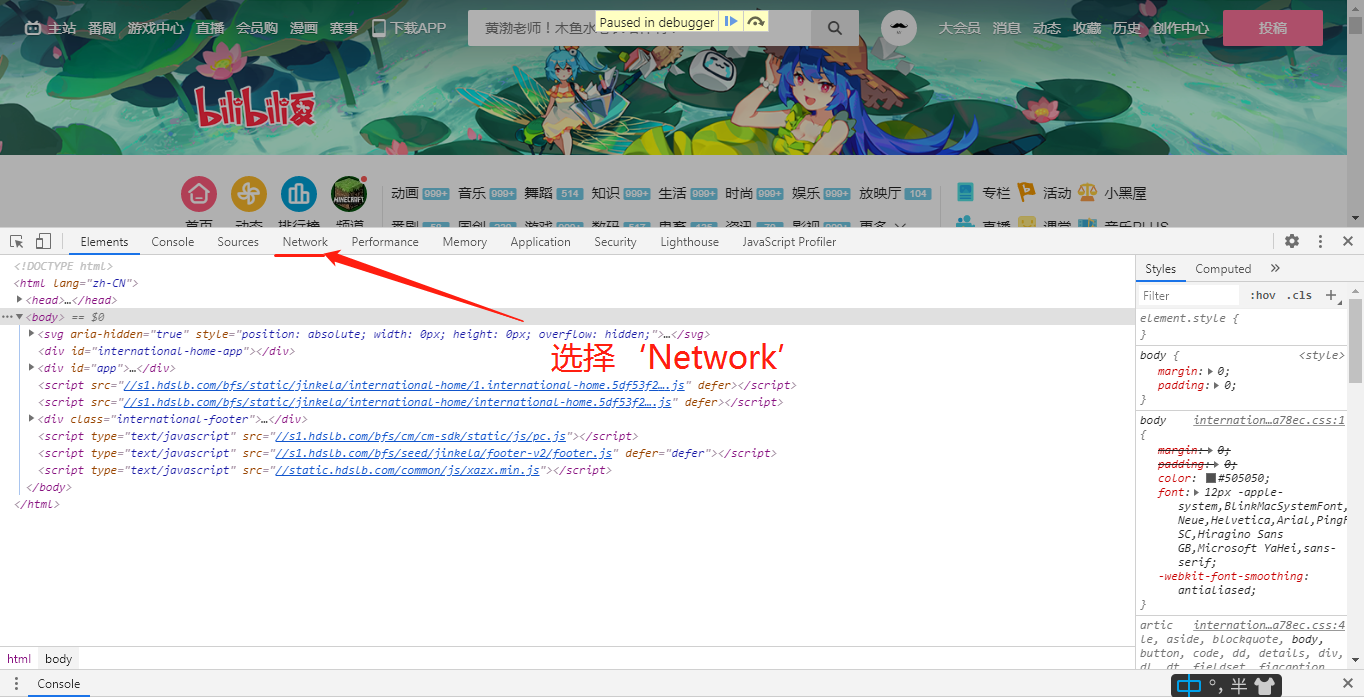Click the Styles Filter input field
Image resolution: width=1364 pixels, height=697 pixels.
[1190, 295]
